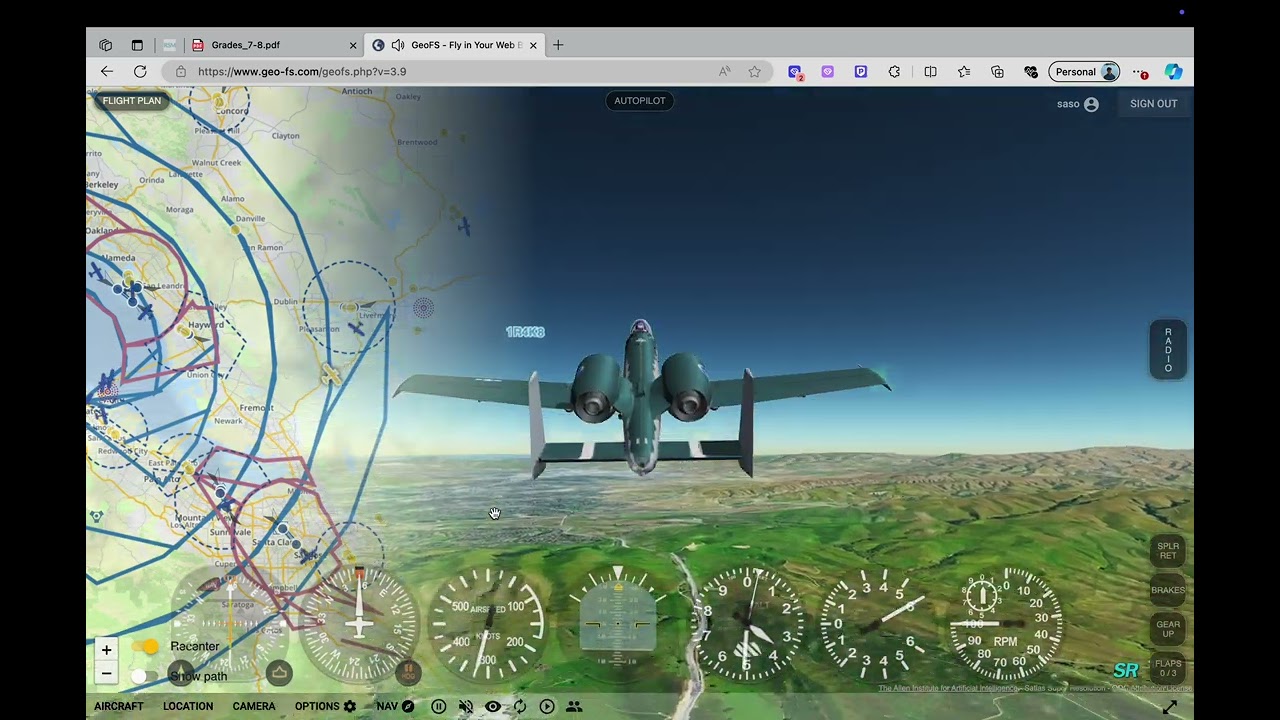Open the Copilot sidebar icon

pyautogui.click(x=1174, y=72)
